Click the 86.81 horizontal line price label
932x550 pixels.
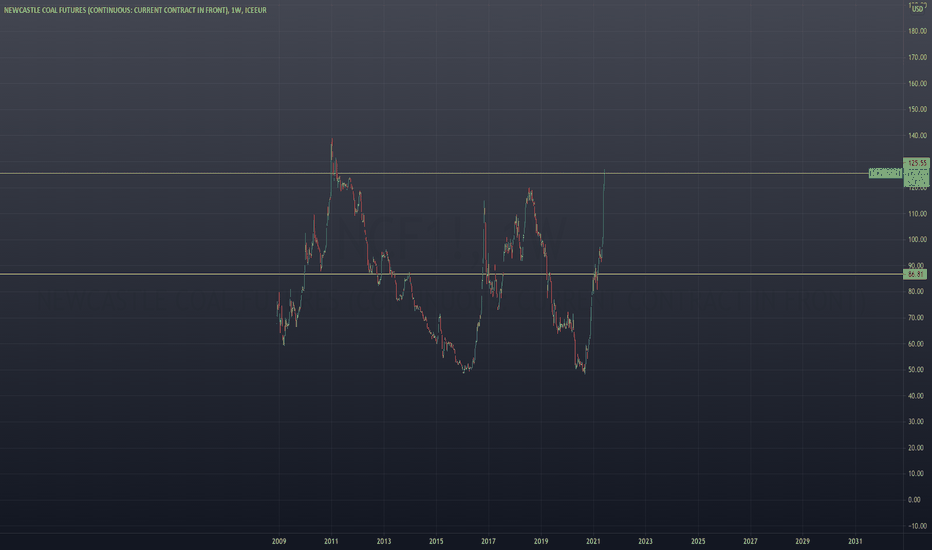(x=915, y=274)
